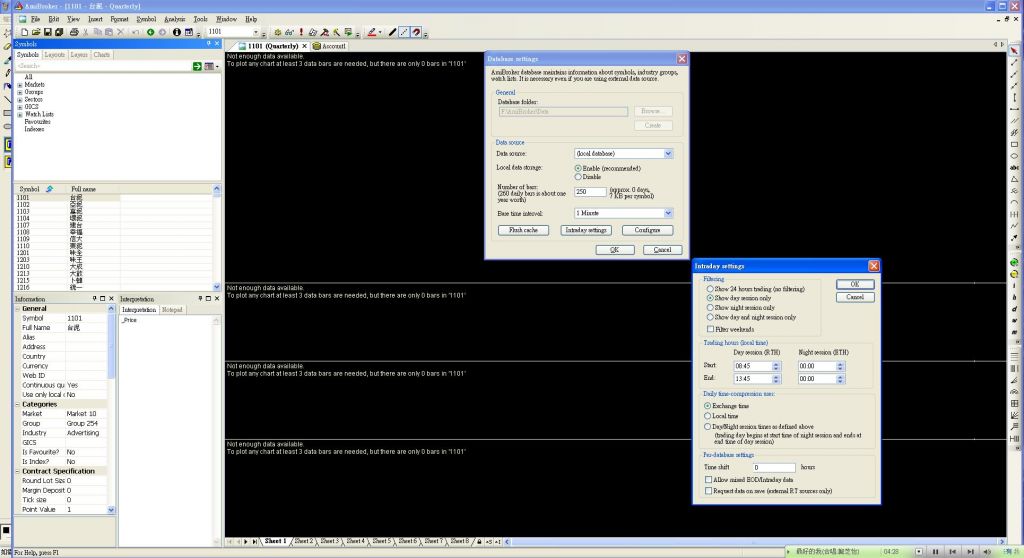Image resolution: width=1024 pixels, height=558 pixels.
Task: Check Request data on save option
Action: [709, 490]
